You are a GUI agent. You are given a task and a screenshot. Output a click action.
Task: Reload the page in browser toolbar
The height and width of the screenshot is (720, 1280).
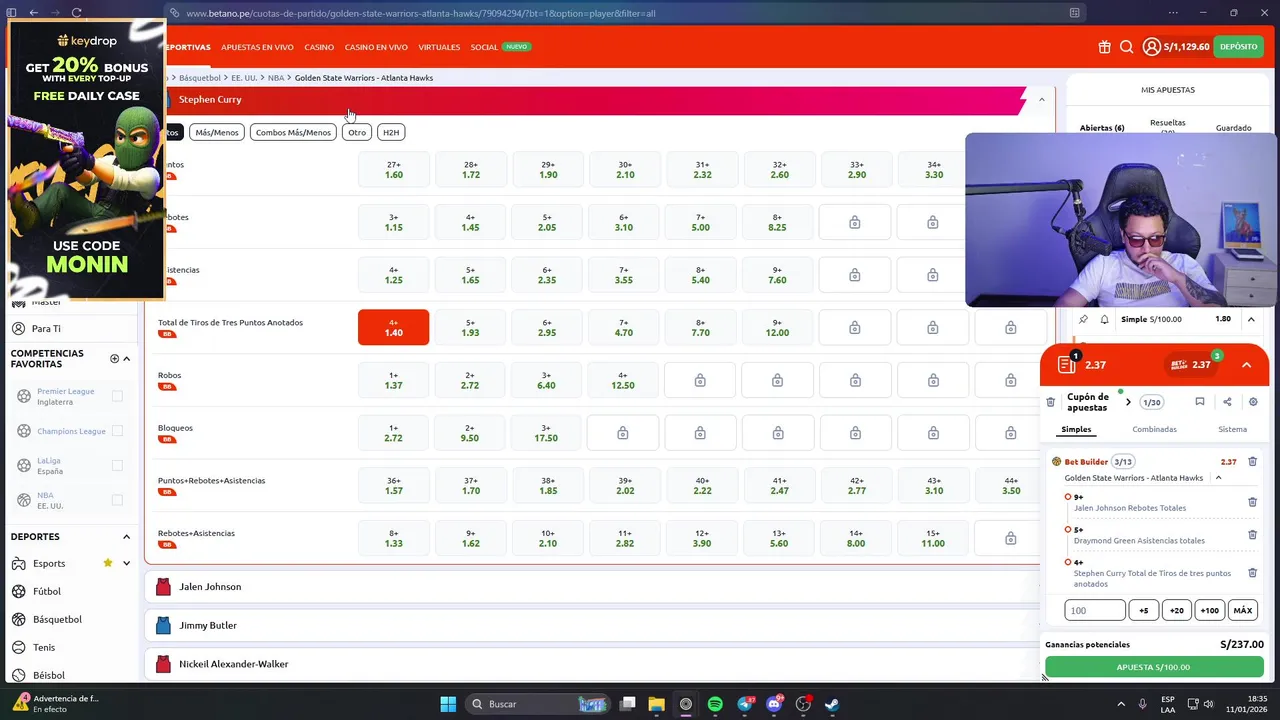coord(76,13)
